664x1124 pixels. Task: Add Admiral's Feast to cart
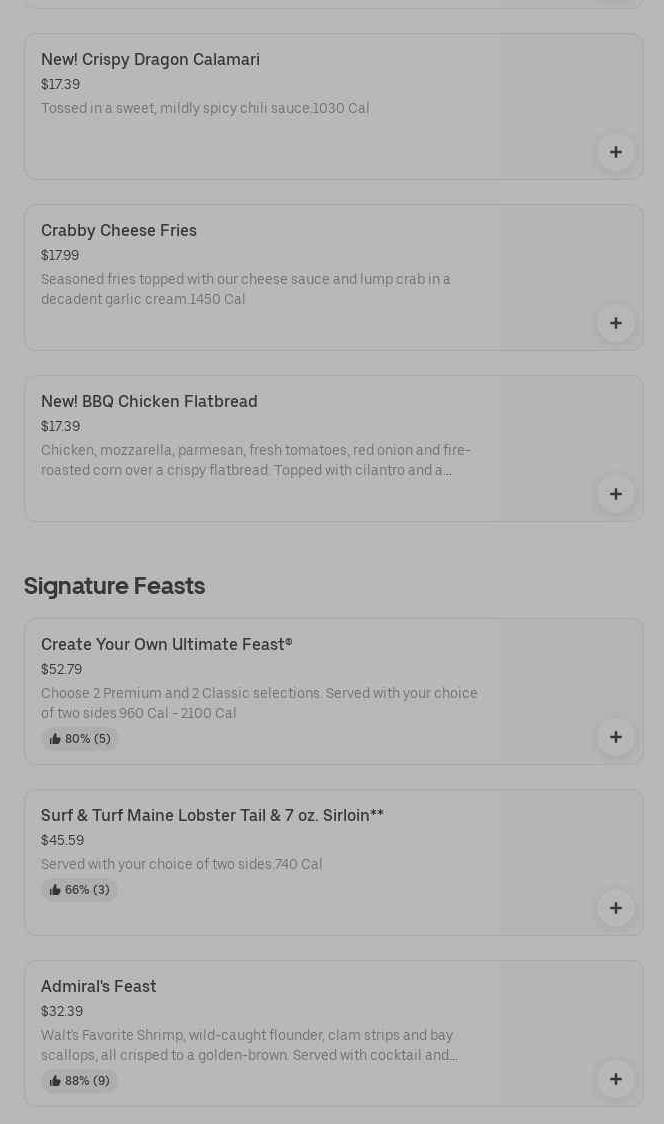(615, 1079)
